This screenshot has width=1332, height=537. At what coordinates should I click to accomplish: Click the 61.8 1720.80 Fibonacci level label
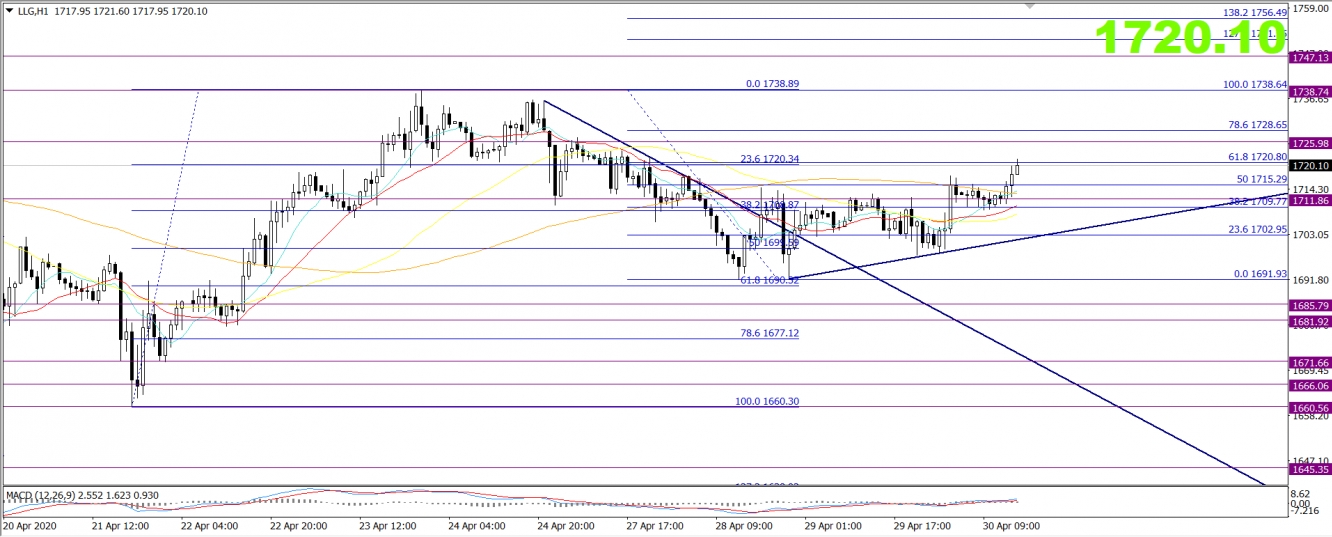[x=1257, y=157]
